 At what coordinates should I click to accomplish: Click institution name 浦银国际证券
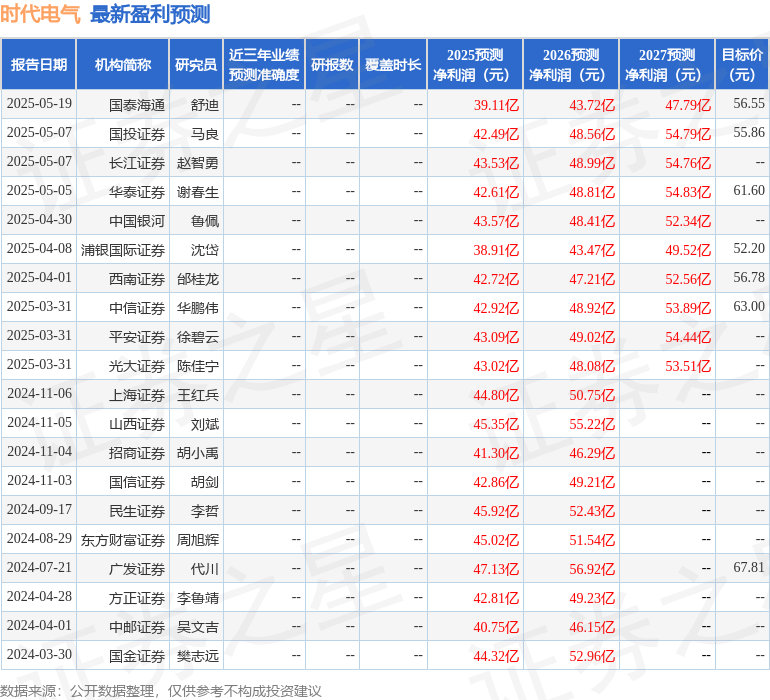pyautogui.click(x=123, y=250)
